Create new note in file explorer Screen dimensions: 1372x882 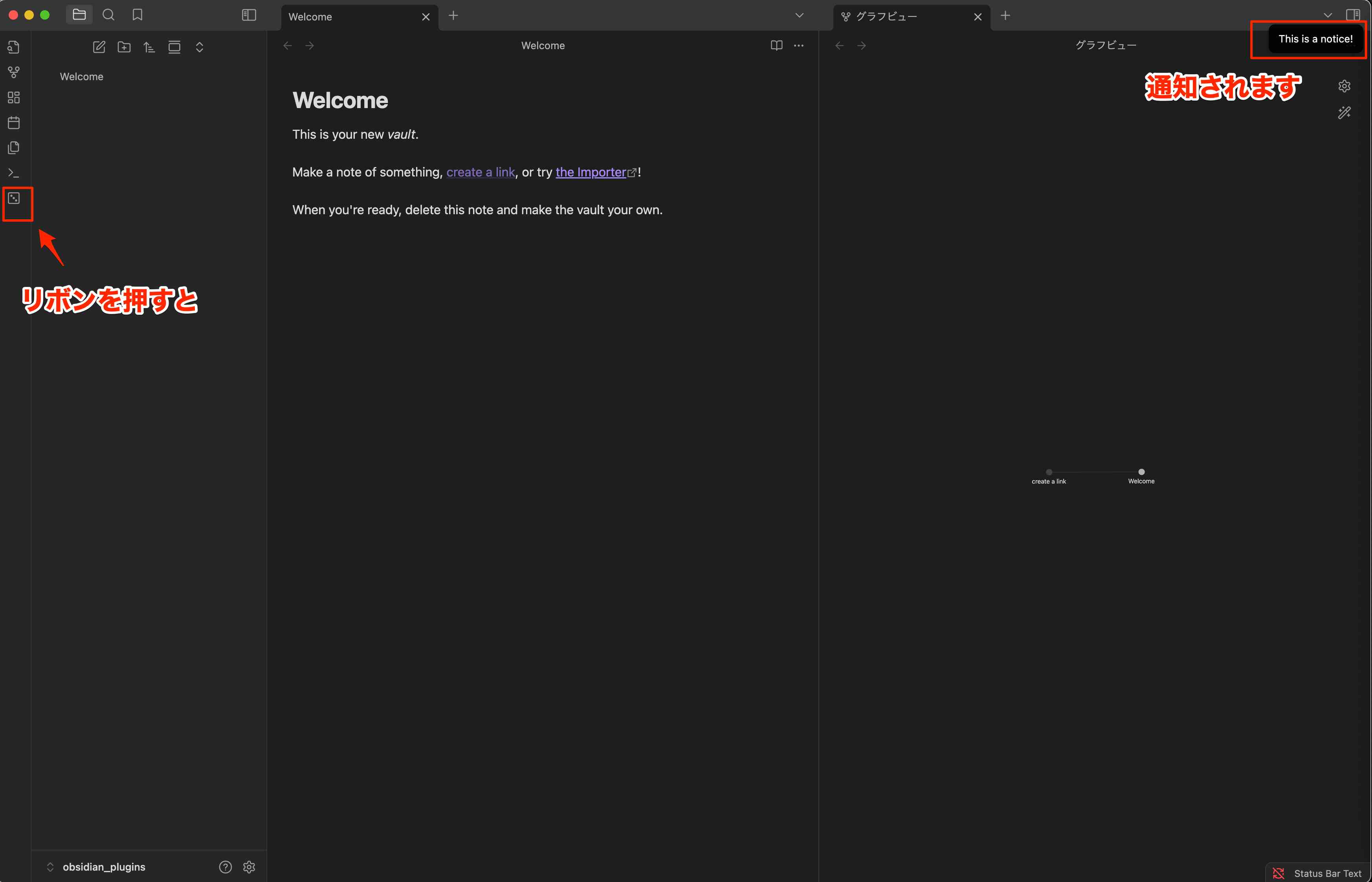click(x=99, y=47)
